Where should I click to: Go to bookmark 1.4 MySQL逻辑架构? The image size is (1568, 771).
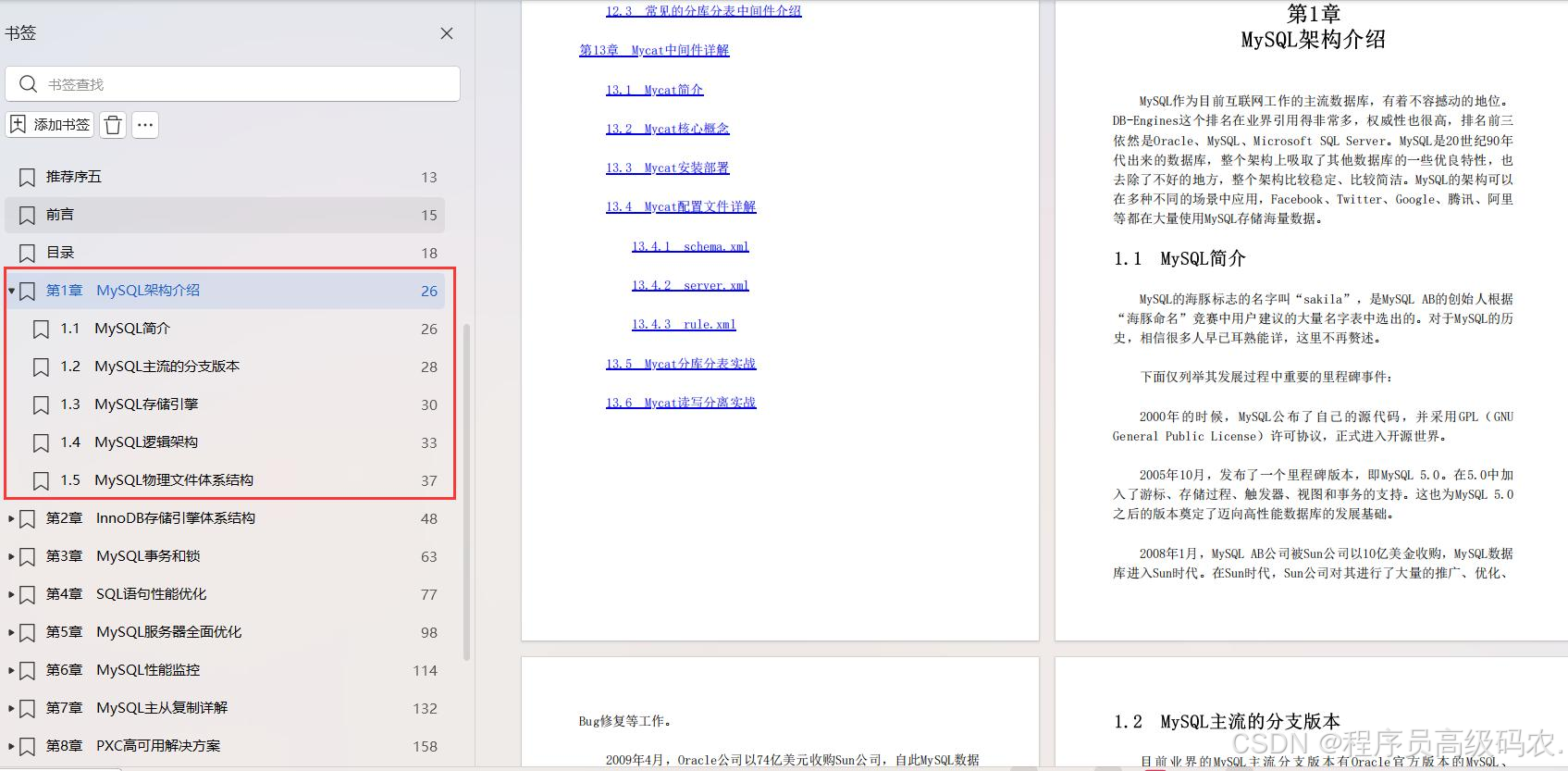(x=225, y=442)
